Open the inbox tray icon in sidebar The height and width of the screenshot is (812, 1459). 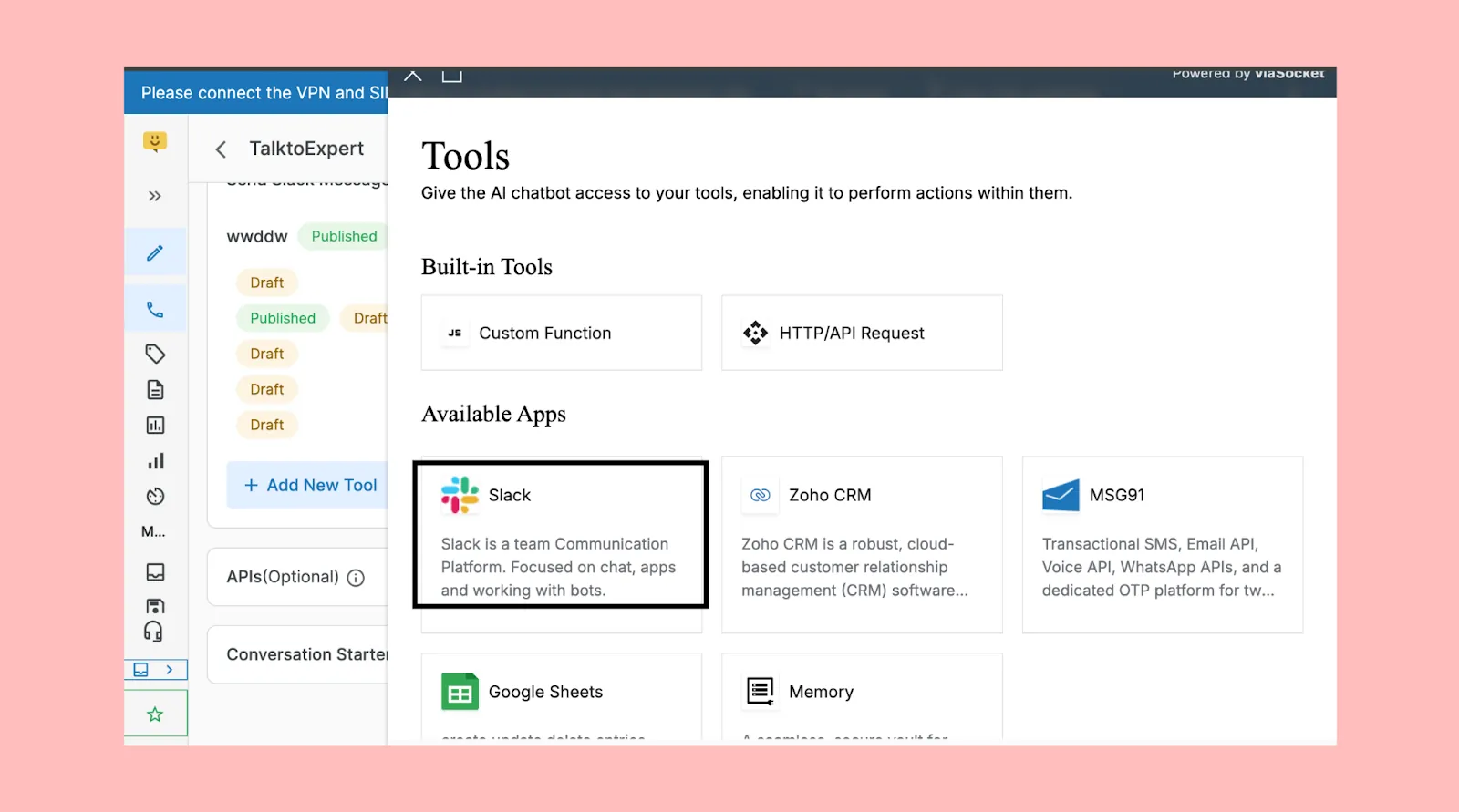pyautogui.click(x=155, y=572)
